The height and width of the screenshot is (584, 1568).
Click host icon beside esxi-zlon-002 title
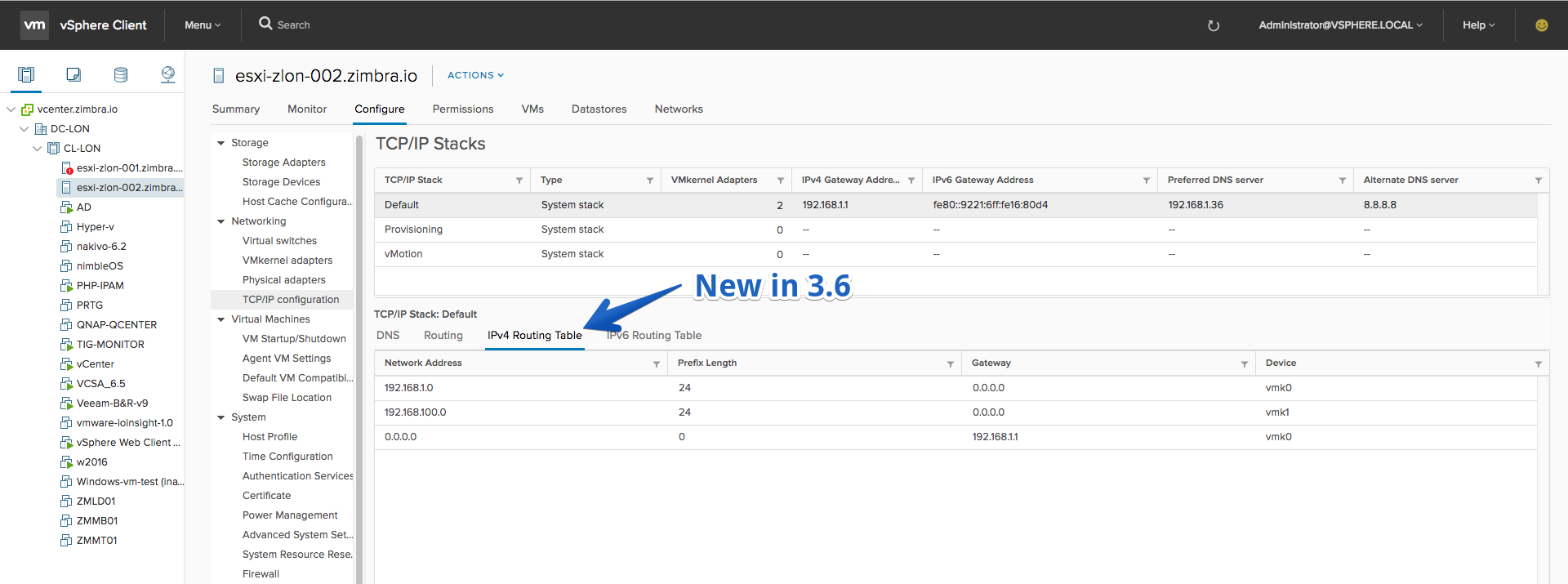[219, 76]
